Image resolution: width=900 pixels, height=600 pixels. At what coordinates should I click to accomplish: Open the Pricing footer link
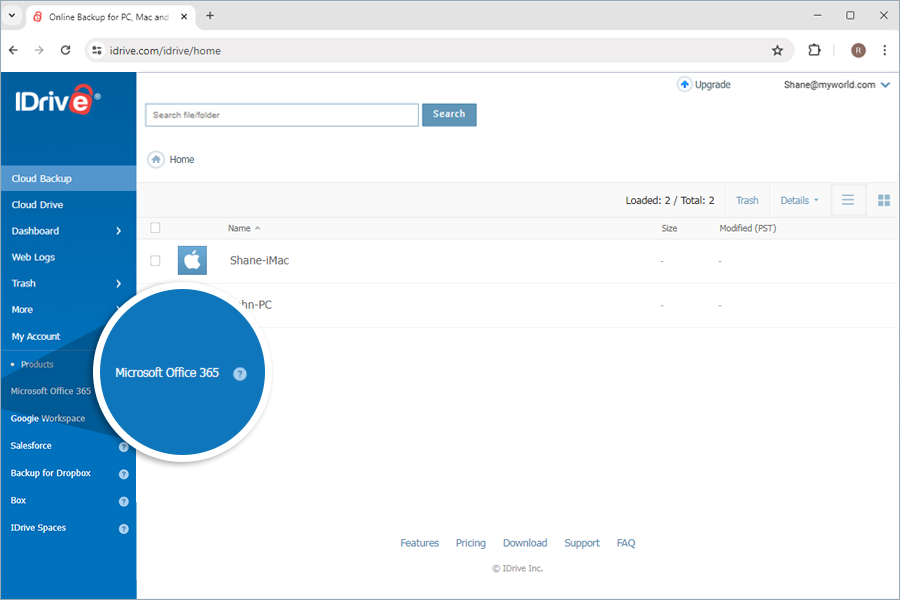(x=470, y=543)
